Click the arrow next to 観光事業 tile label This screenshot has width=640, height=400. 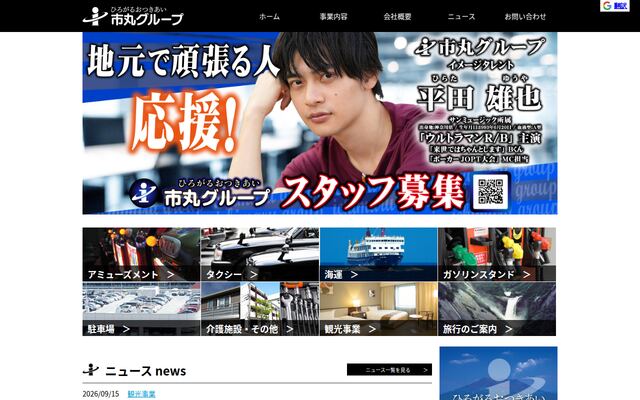pos(372,329)
